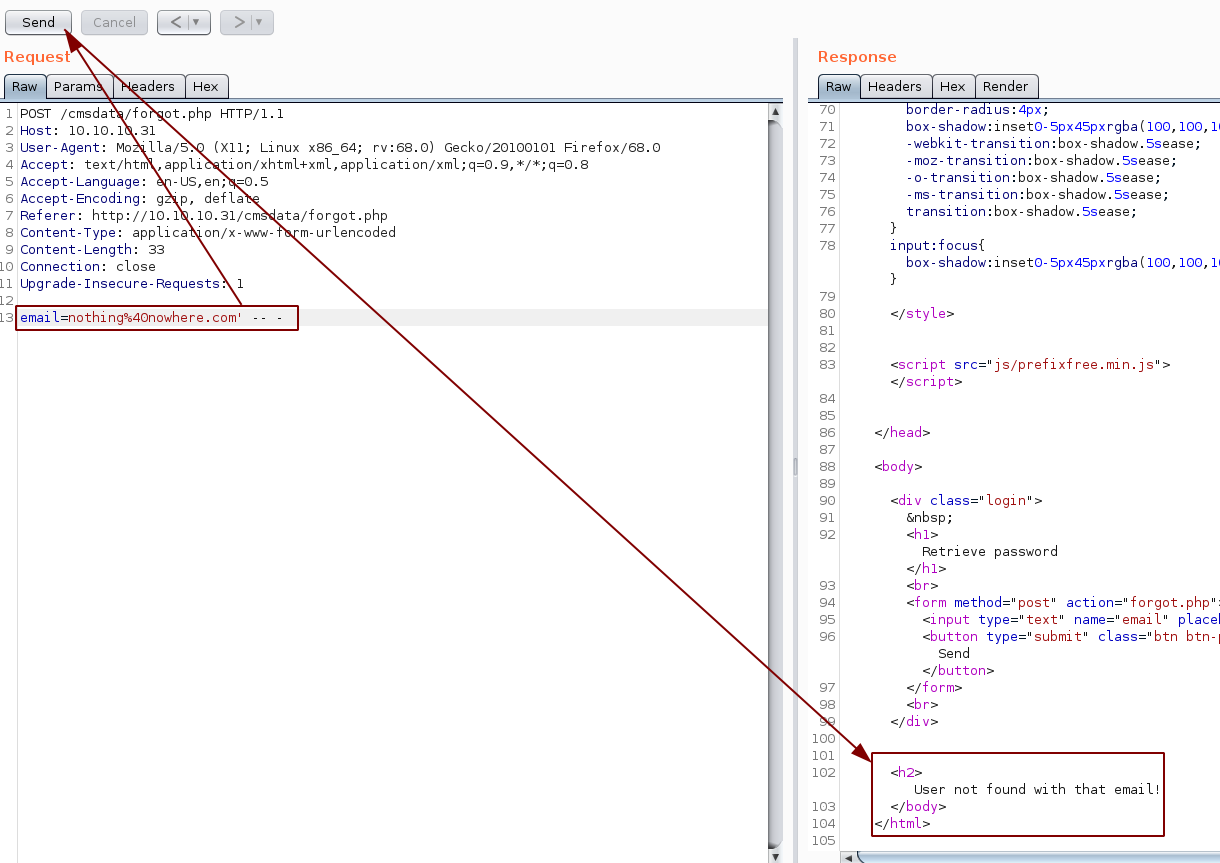Click the Send button in the toolbar
This screenshot has width=1220, height=863.
39,22
